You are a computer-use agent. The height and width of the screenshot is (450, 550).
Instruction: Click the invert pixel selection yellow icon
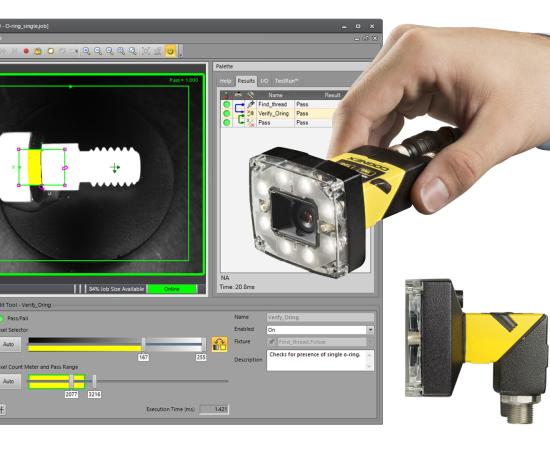(x=220, y=344)
